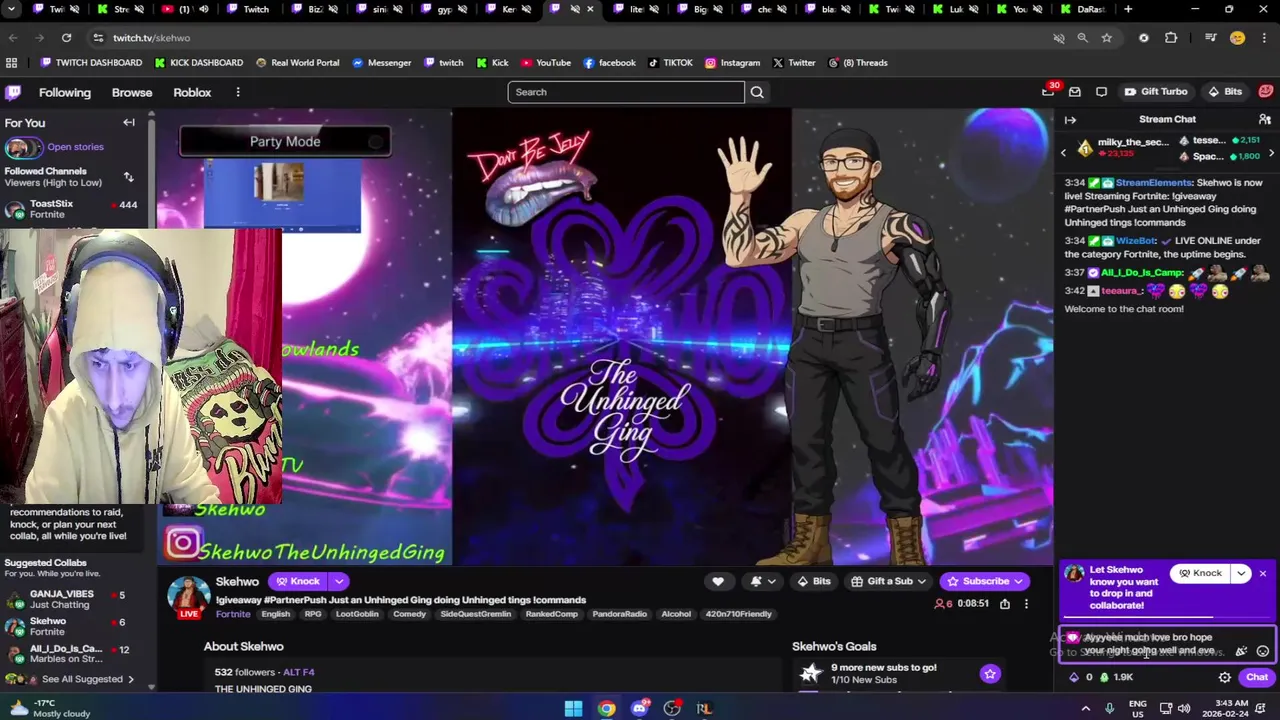
Task: Click the Windows Start button on taskbar
Action: pos(573,708)
